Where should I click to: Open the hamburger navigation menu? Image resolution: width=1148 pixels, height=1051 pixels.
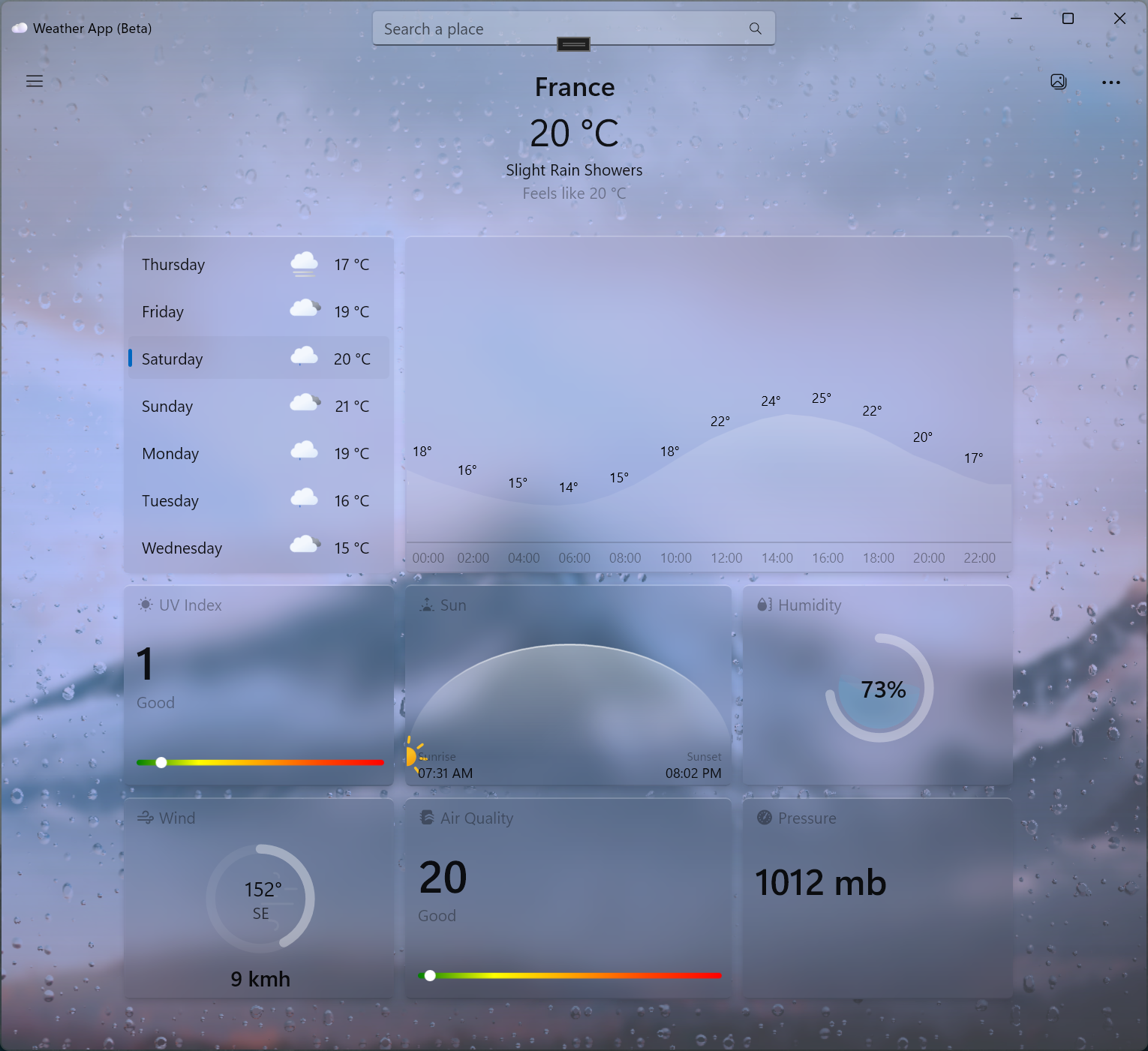[34, 81]
